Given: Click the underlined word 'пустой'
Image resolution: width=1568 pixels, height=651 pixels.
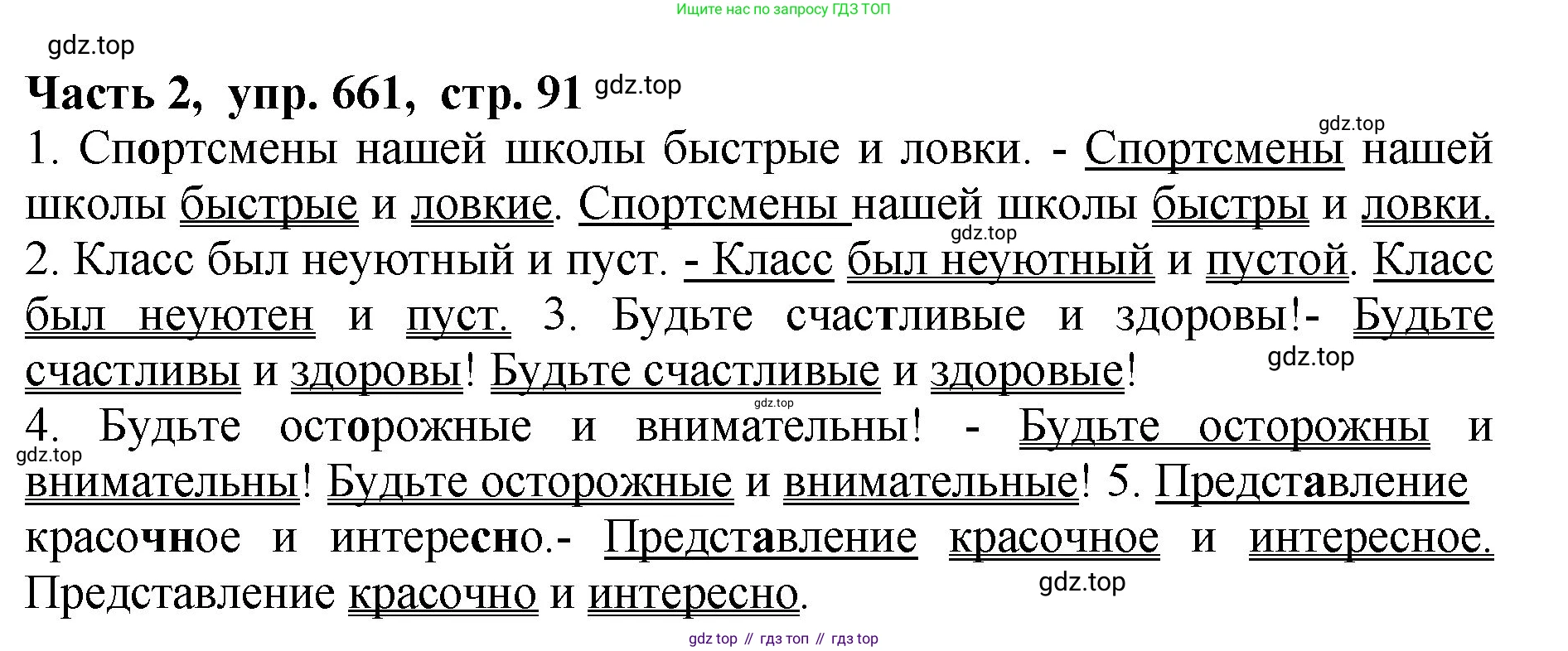Looking at the screenshot, I should pyautogui.click(x=1277, y=261).
